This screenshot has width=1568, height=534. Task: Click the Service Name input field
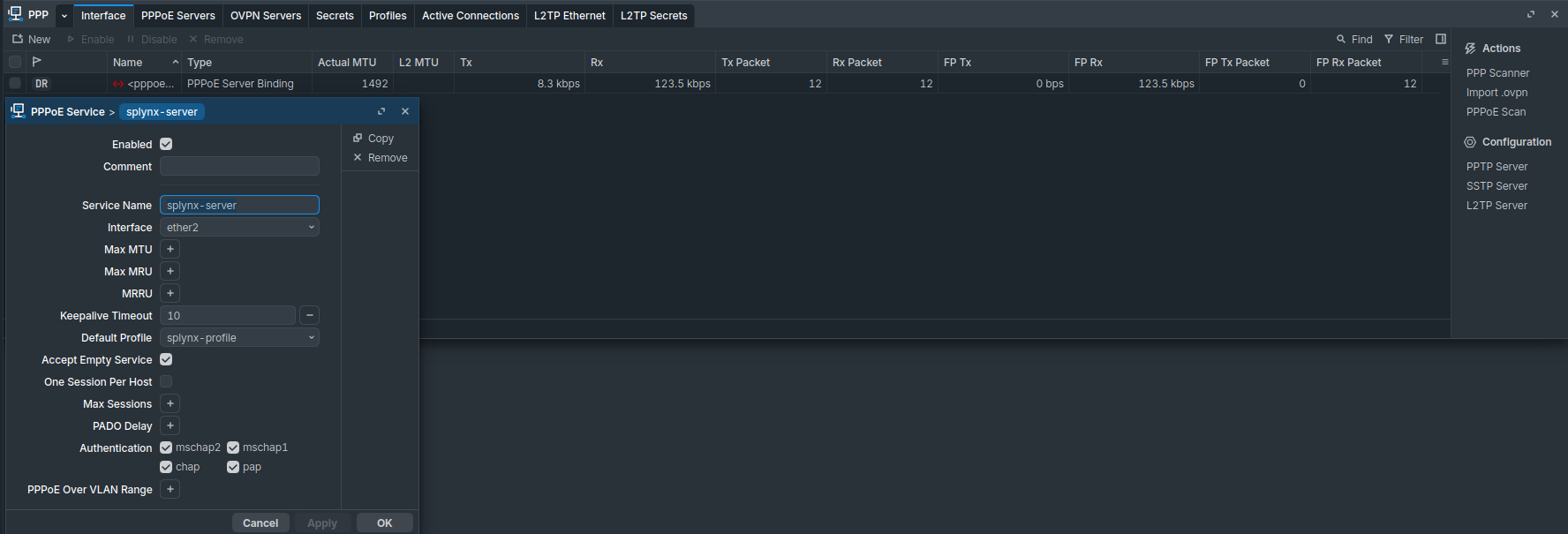point(239,206)
